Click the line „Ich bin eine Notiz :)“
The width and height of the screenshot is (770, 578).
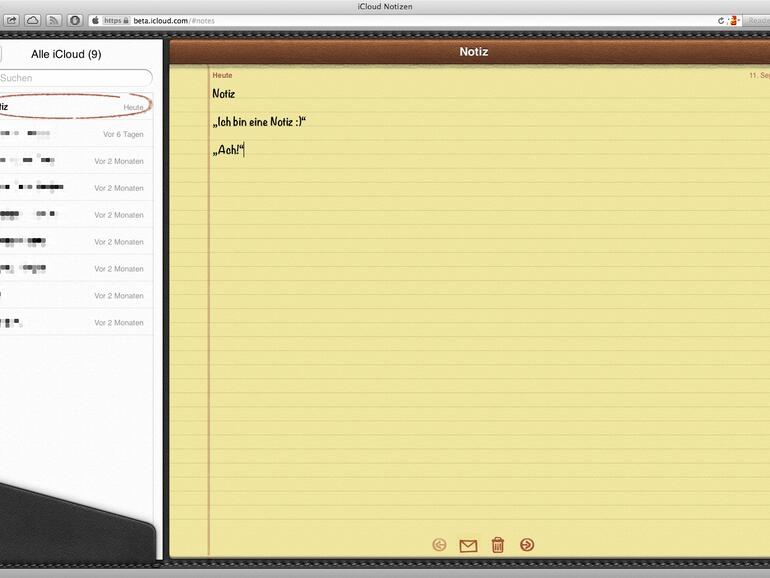259,122
